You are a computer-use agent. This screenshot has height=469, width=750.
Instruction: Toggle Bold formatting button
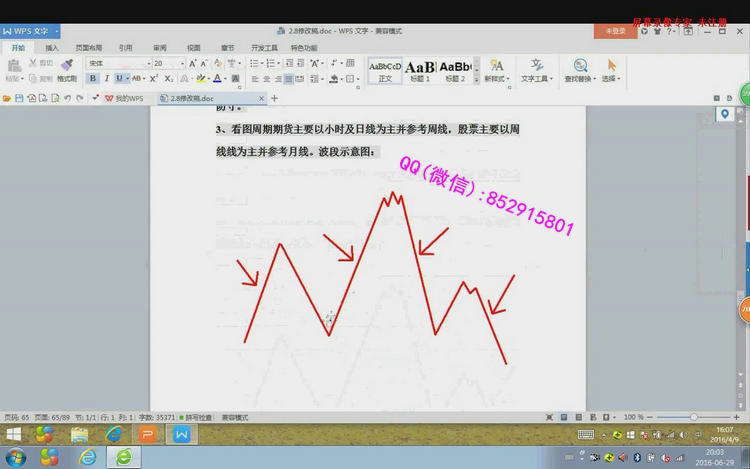tap(93, 78)
